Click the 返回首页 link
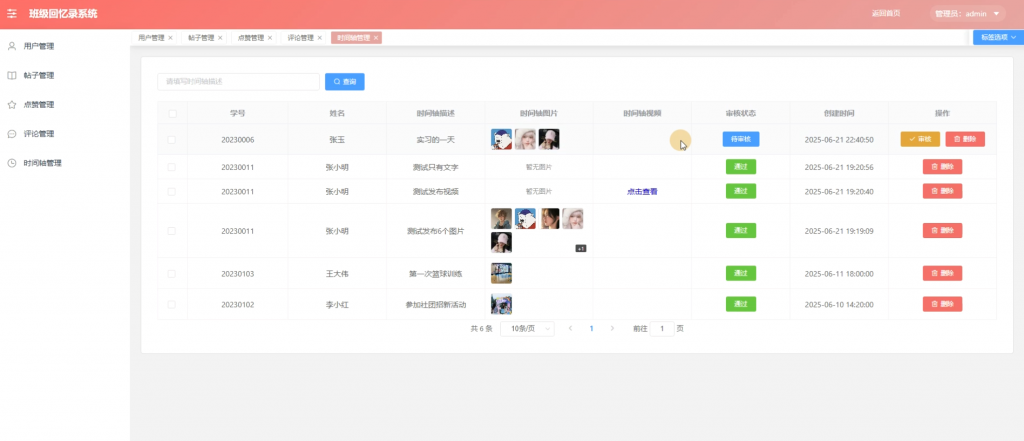 pos(886,14)
